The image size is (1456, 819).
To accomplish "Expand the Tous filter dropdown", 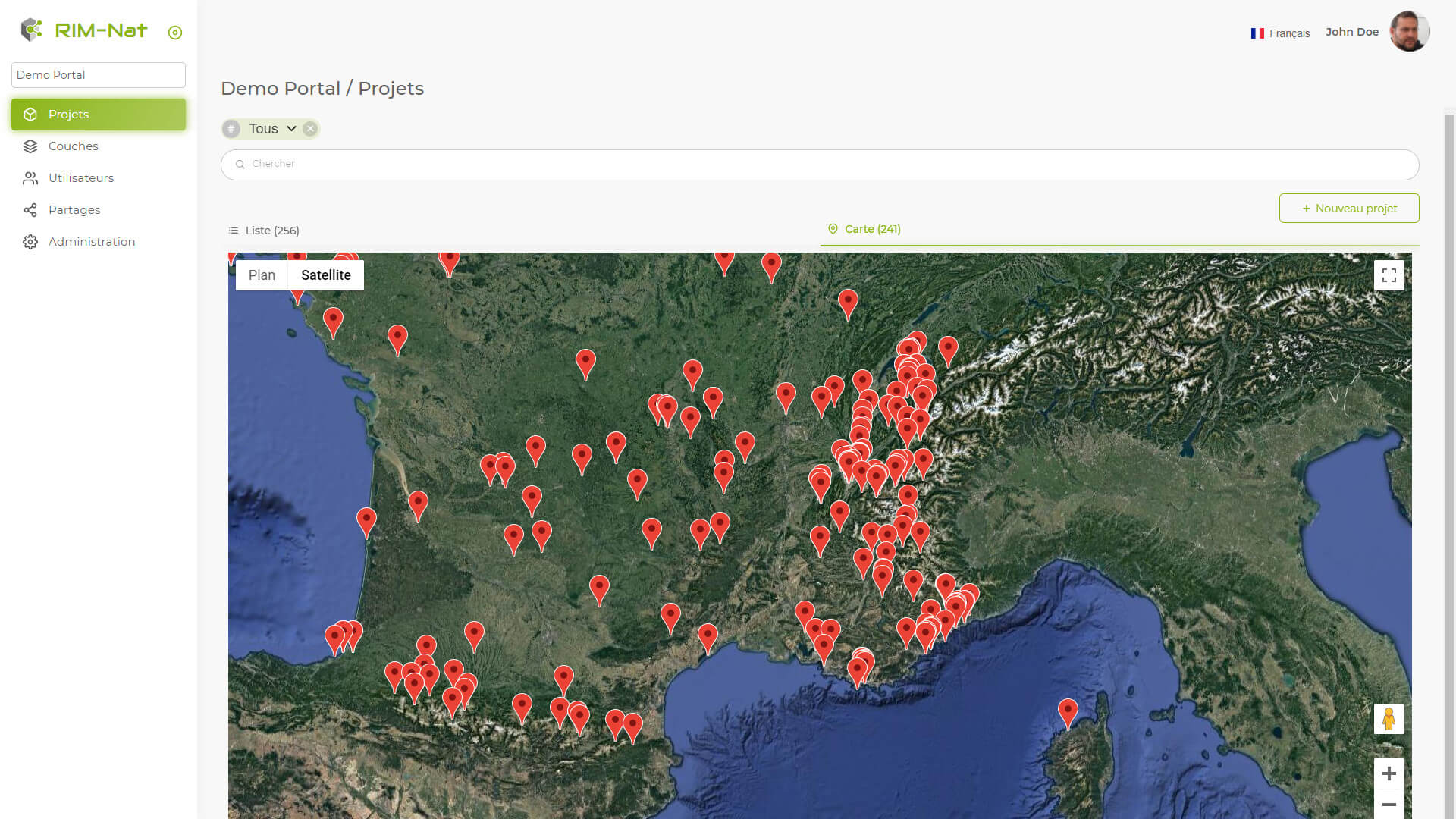I will [291, 129].
